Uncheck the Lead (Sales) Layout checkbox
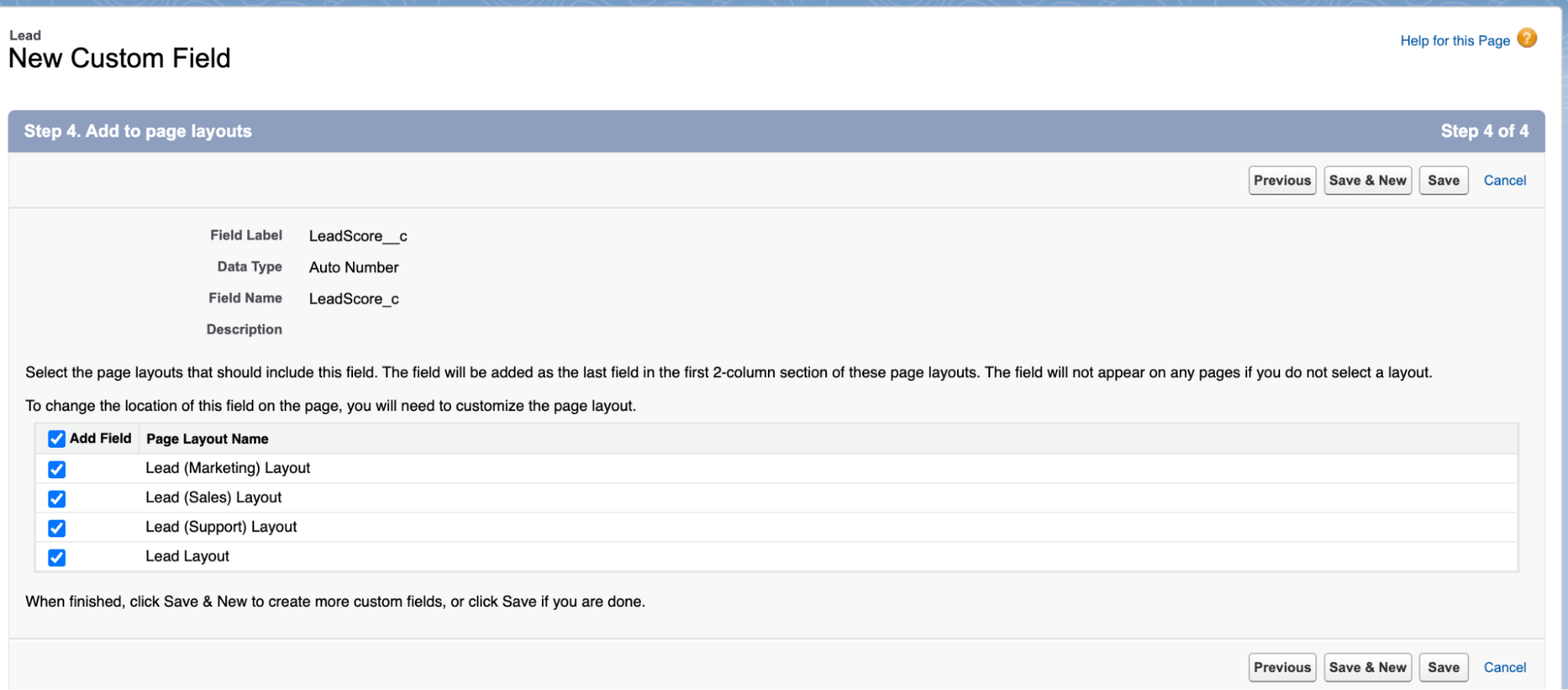This screenshot has width=1568, height=690. pyautogui.click(x=56, y=499)
